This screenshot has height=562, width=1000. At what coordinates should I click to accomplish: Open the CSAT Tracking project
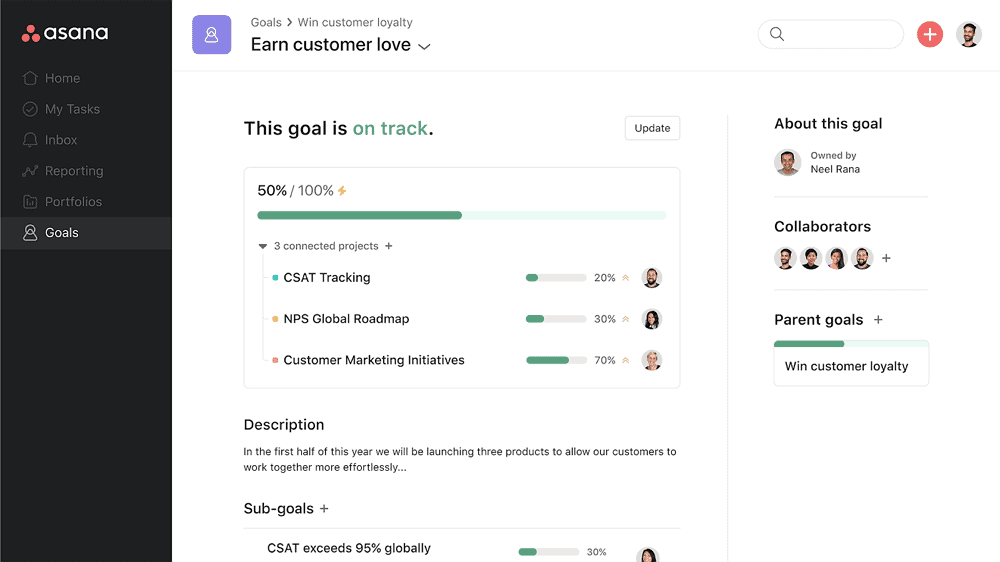pos(327,277)
